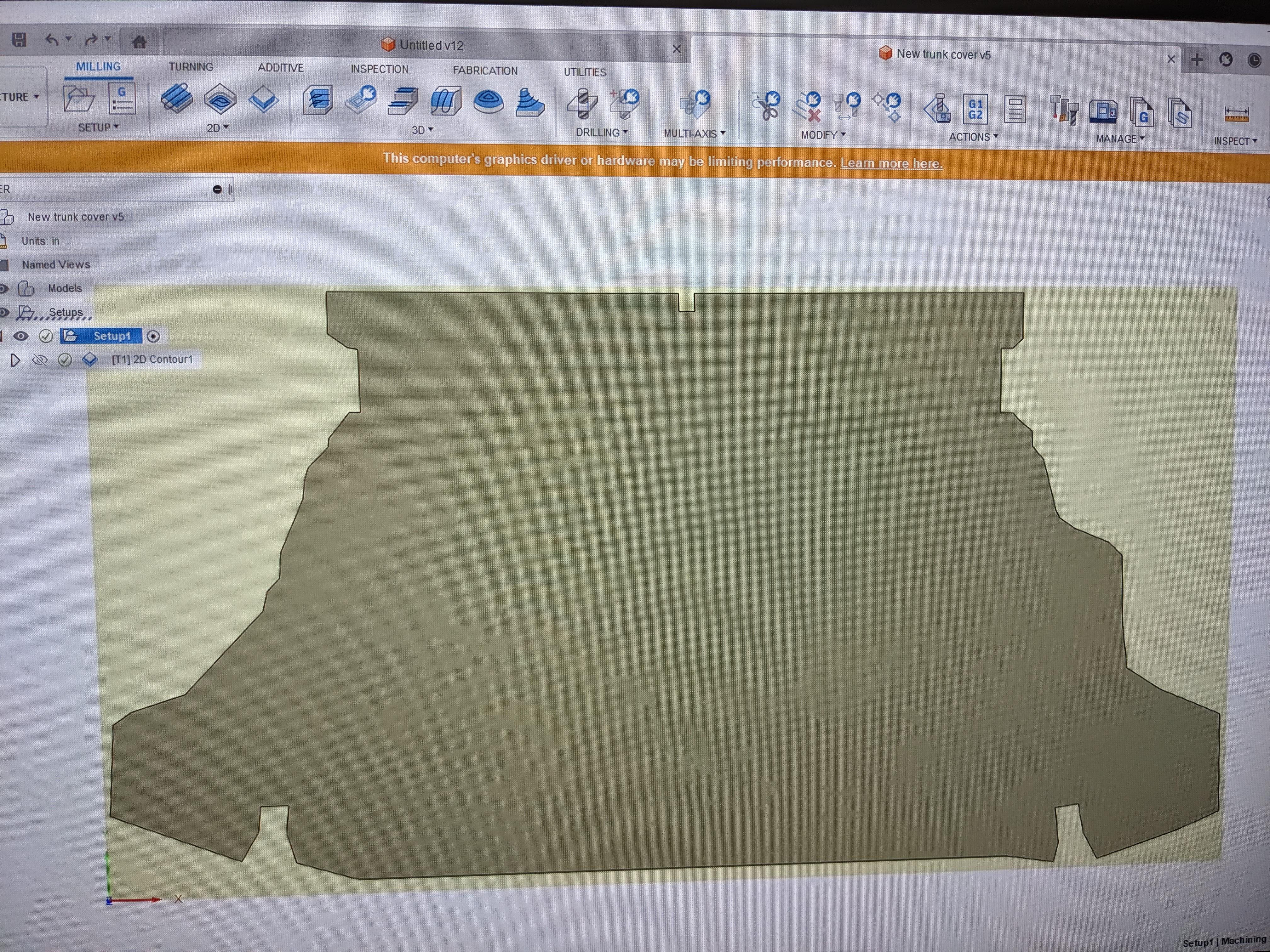Toggle visibility eye of Setup1
Screen dimensions: 1270x952
tap(21, 336)
